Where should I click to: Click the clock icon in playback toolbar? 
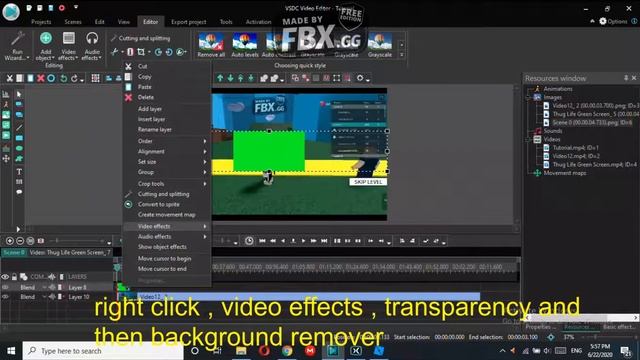point(249,241)
